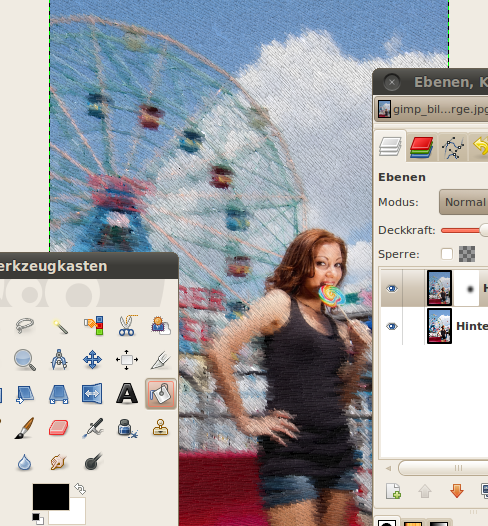Select the Shear tool

coord(25,394)
